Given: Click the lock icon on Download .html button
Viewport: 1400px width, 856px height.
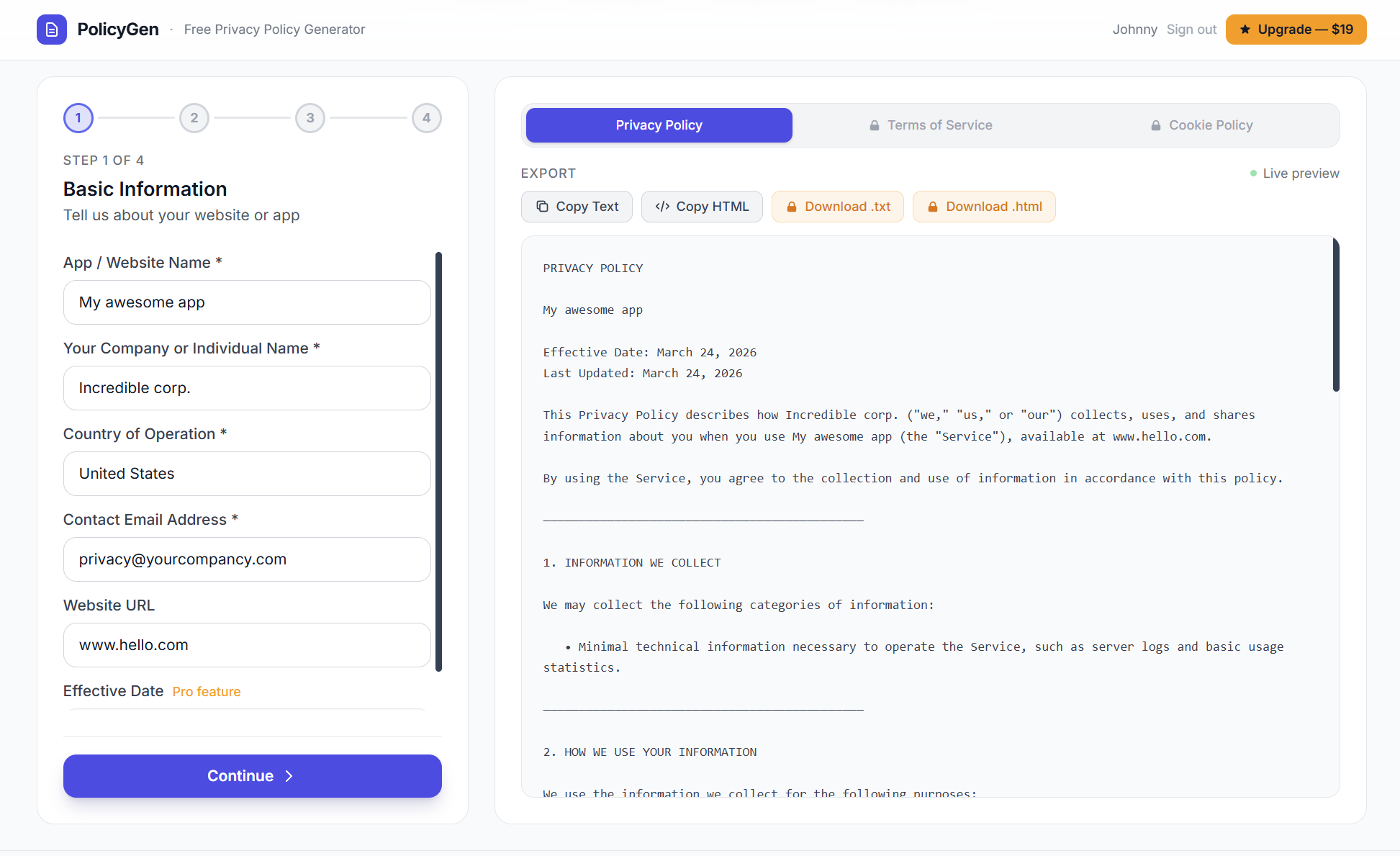Looking at the screenshot, I should [x=933, y=207].
